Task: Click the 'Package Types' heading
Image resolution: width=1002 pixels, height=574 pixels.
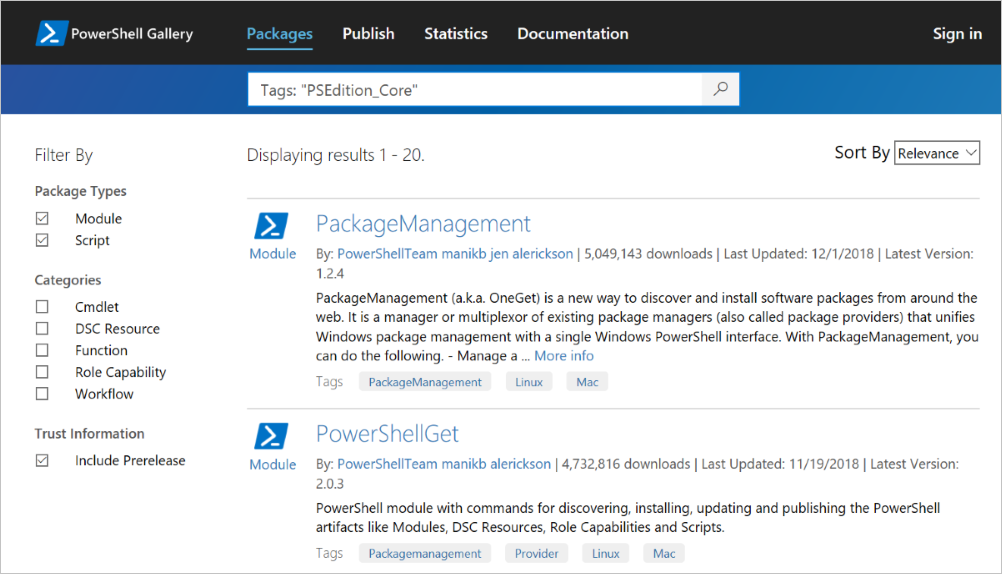Action: (x=81, y=191)
